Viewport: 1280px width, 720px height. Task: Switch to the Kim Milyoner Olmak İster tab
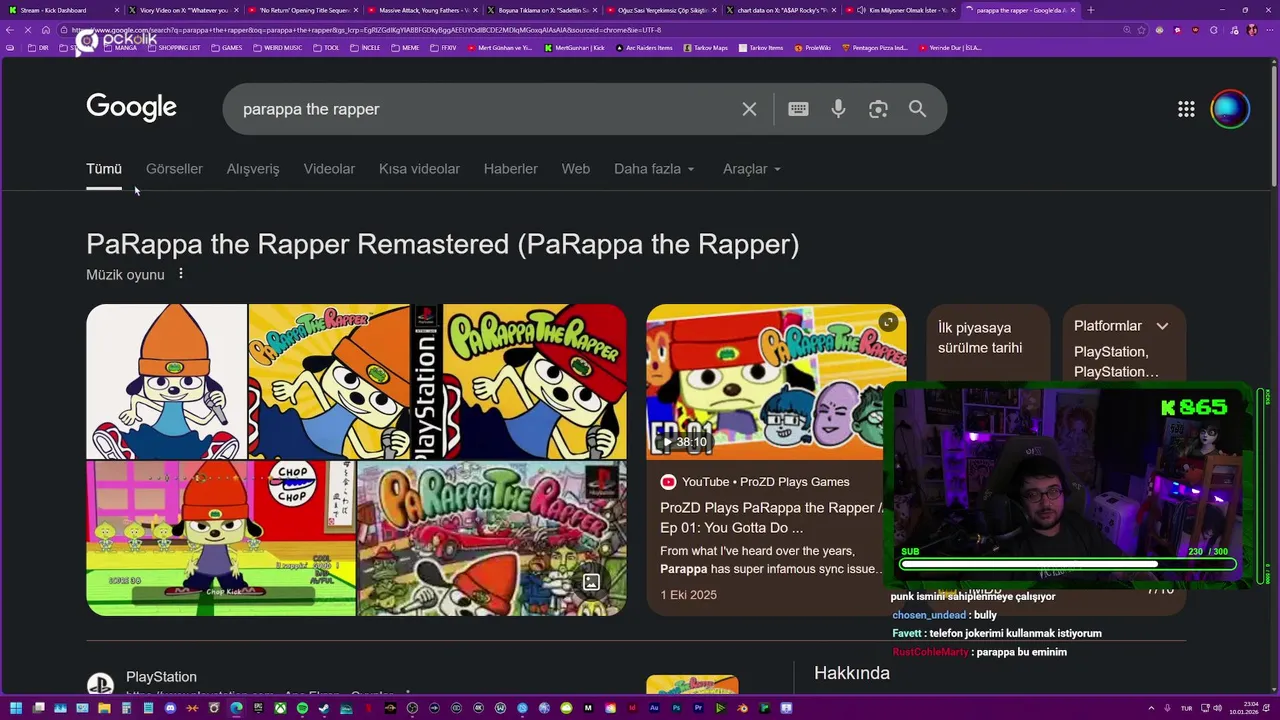tap(901, 10)
